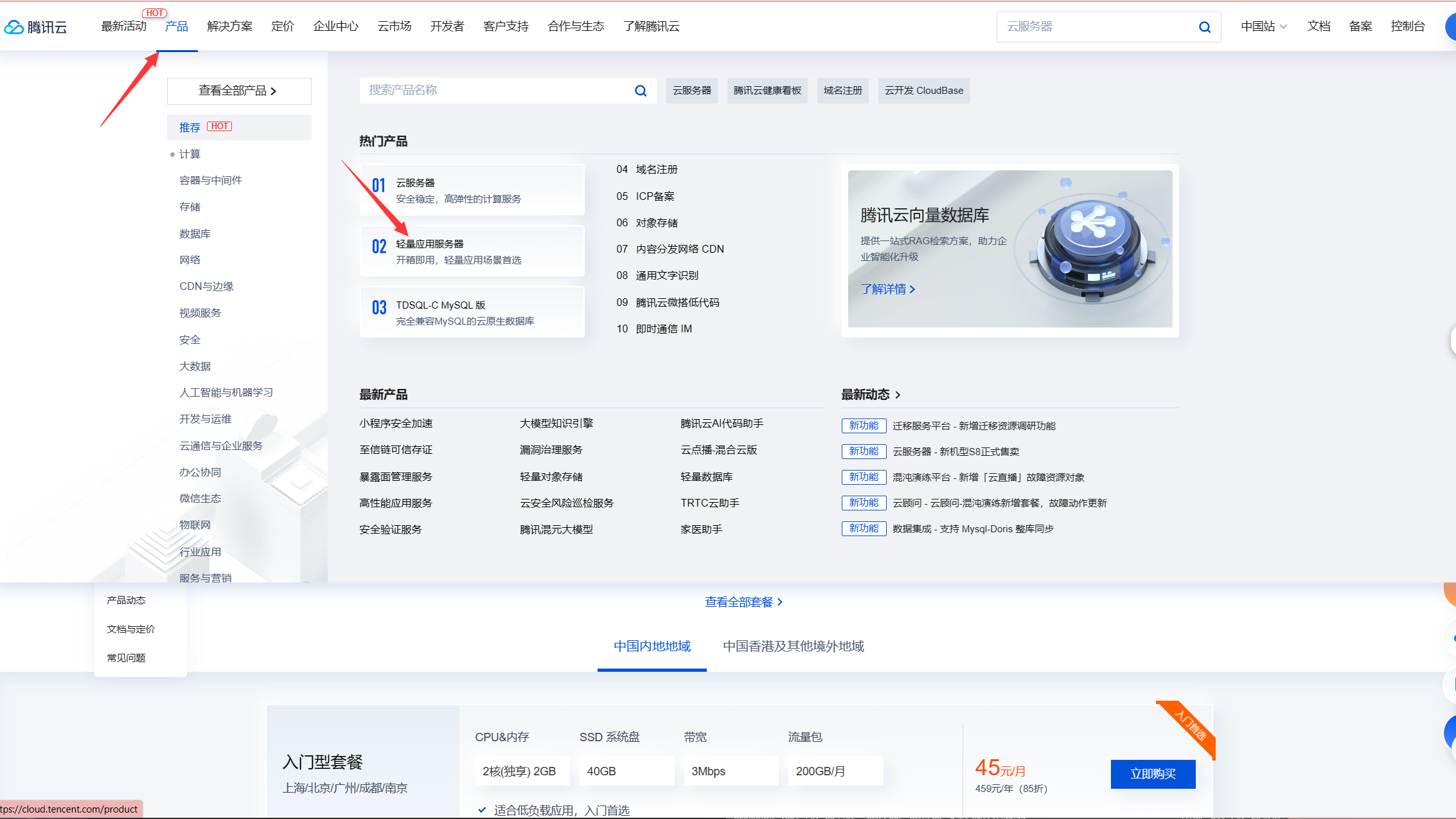Select the 计算 category
The height and width of the screenshot is (819, 1456).
(x=190, y=154)
